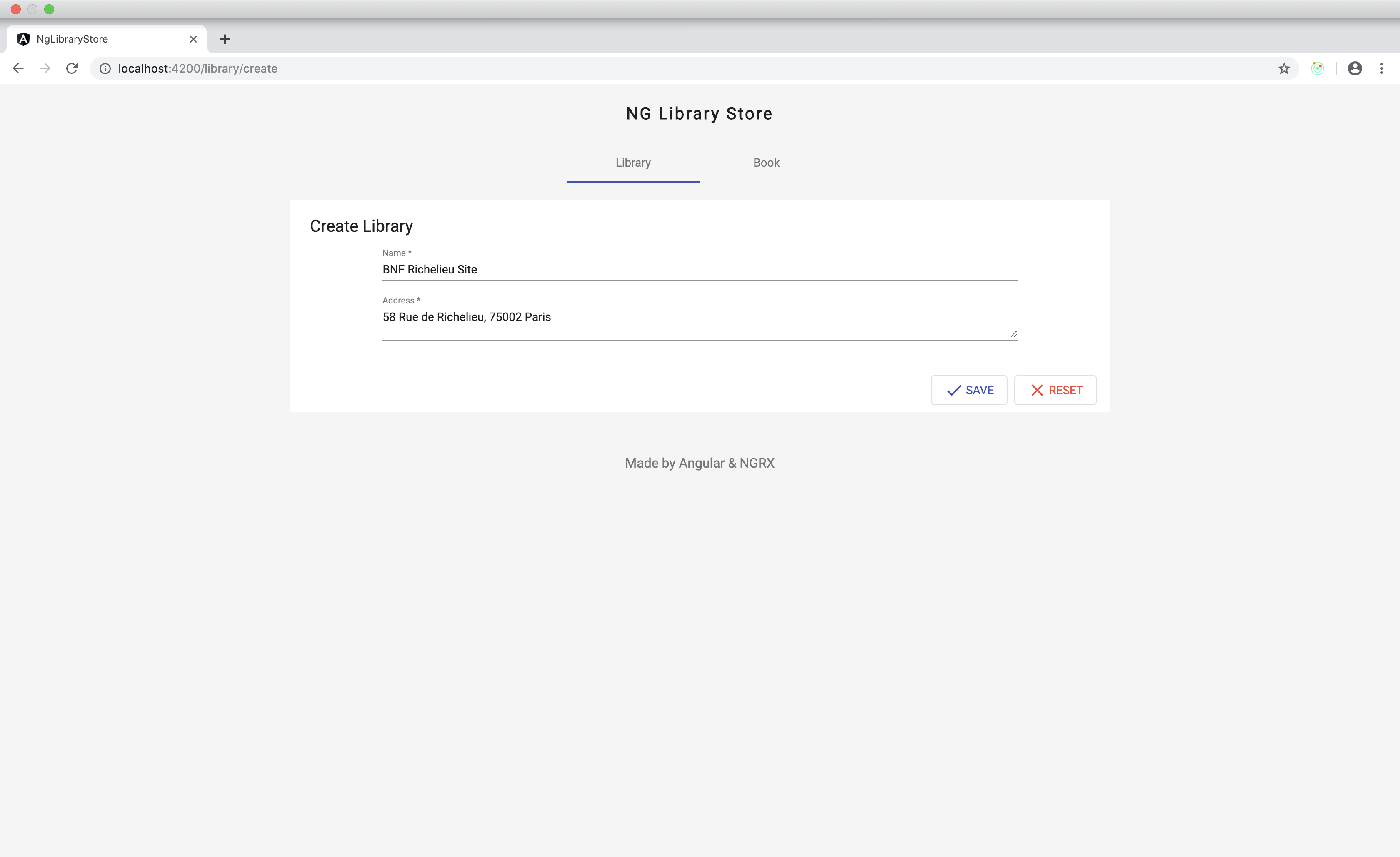1400x857 pixels.
Task: Close the window with the red button
Action: [x=16, y=9]
